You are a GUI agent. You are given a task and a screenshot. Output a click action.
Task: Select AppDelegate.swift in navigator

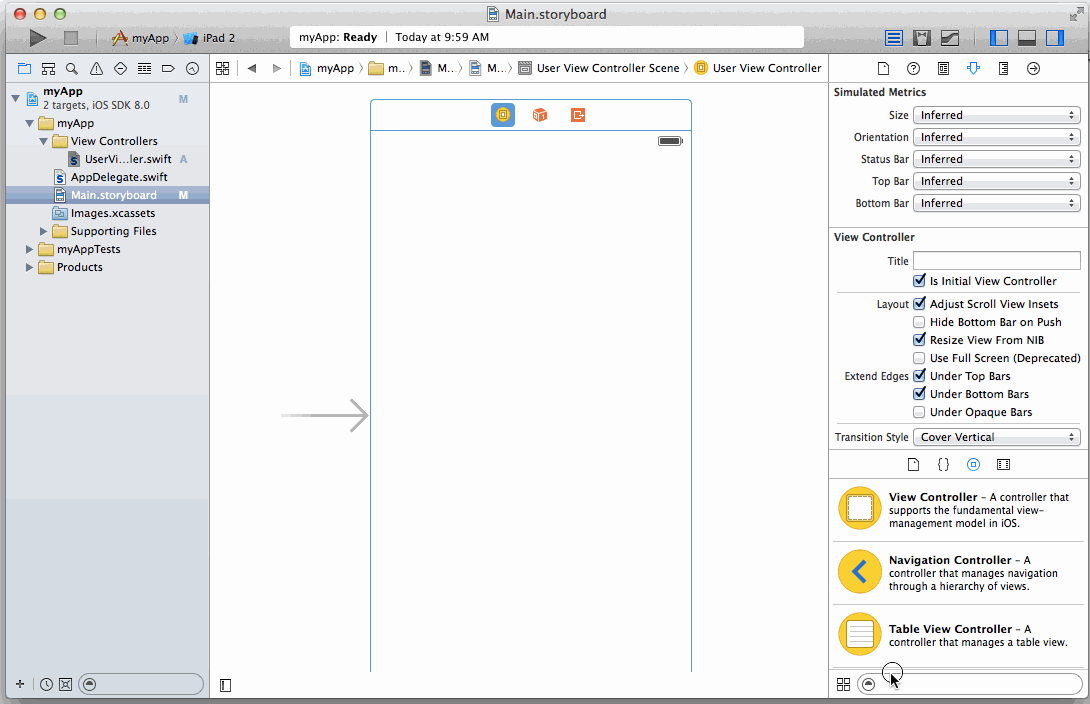click(119, 177)
